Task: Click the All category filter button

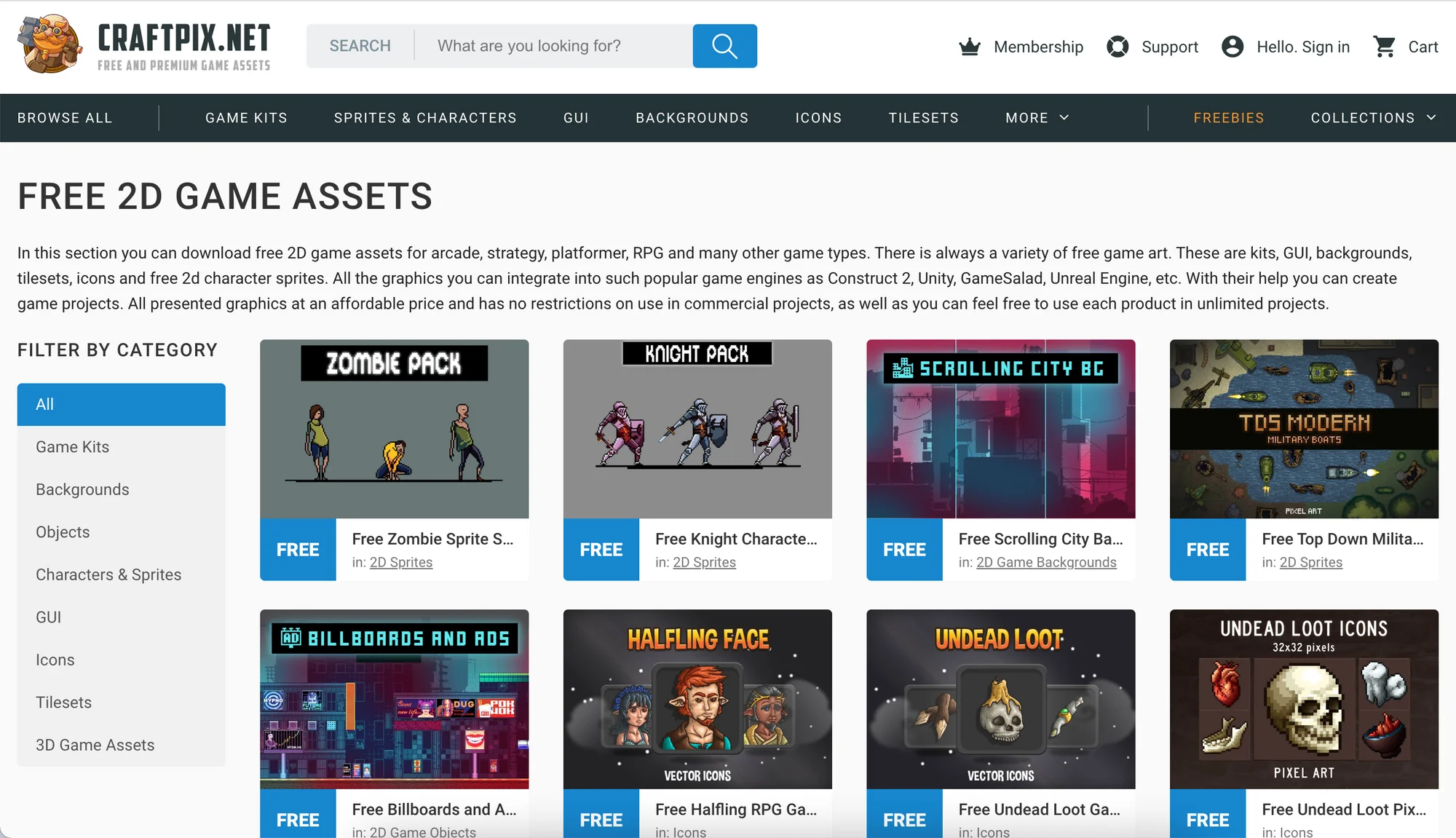Action: coord(121,404)
